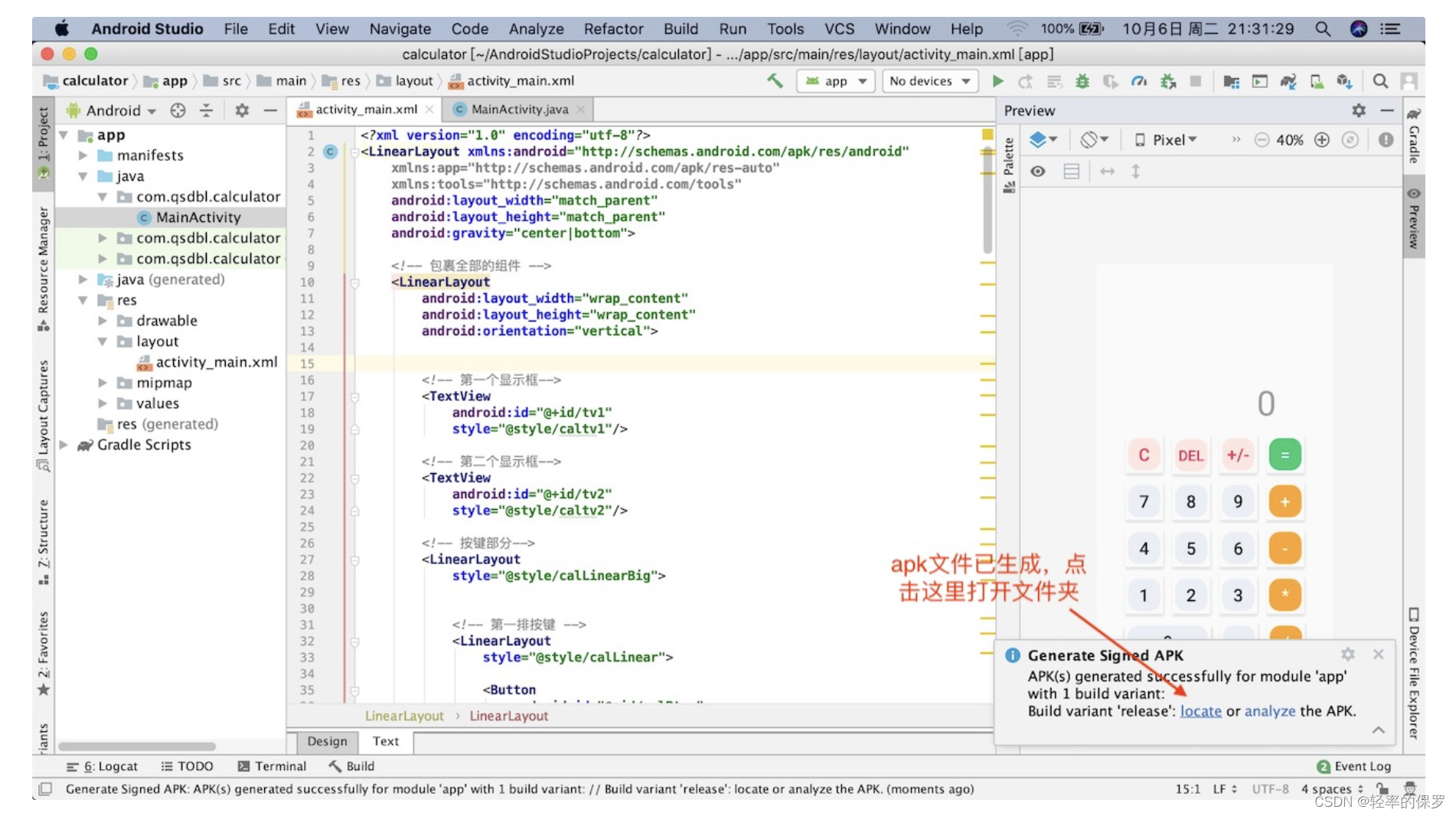The height and width of the screenshot is (816, 1456).
Task: Select the Text editor tab
Action: [386, 741]
